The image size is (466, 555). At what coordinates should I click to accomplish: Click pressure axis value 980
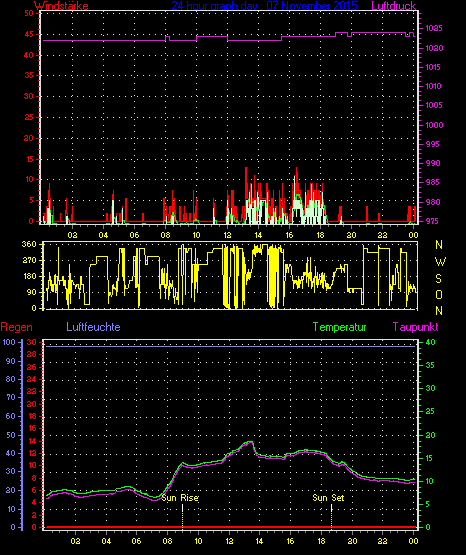[x=433, y=202]
